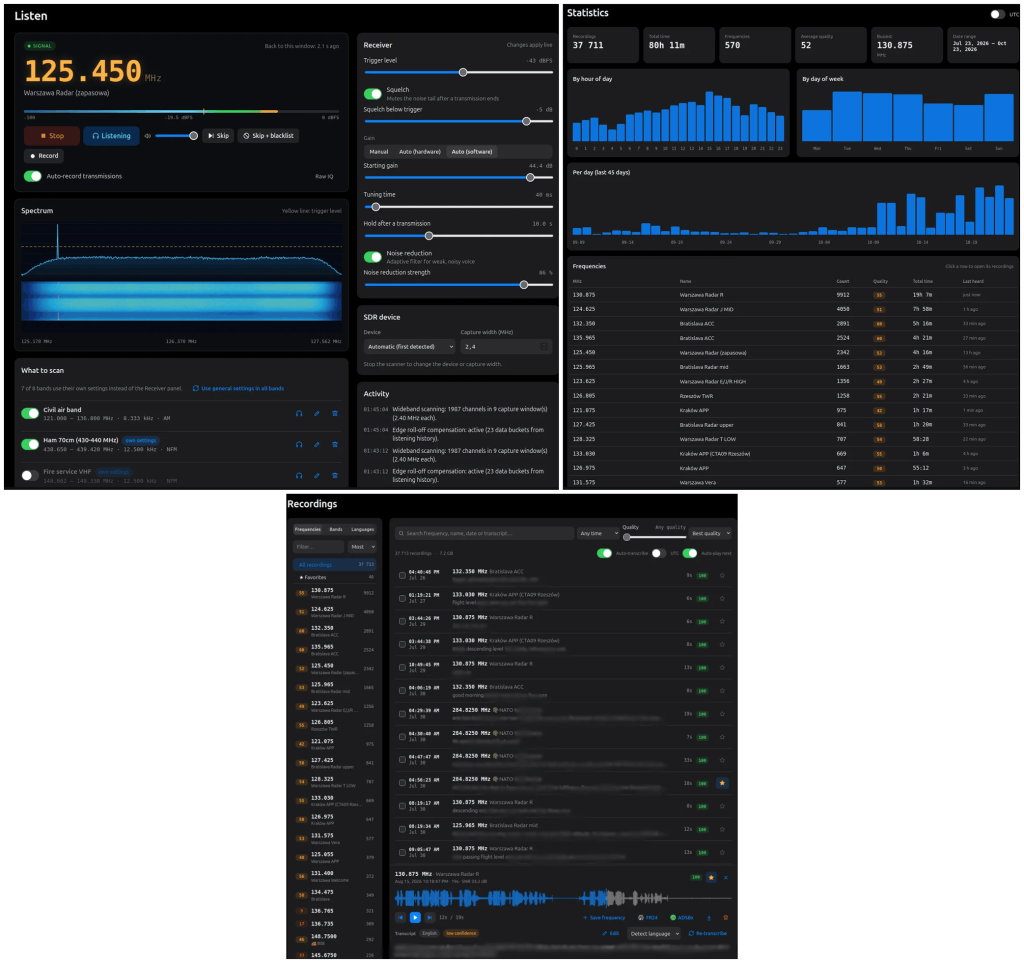Edit the Ham 70cm band (pencil icon)
This screenshot has width=1024, height=963.
317,445
